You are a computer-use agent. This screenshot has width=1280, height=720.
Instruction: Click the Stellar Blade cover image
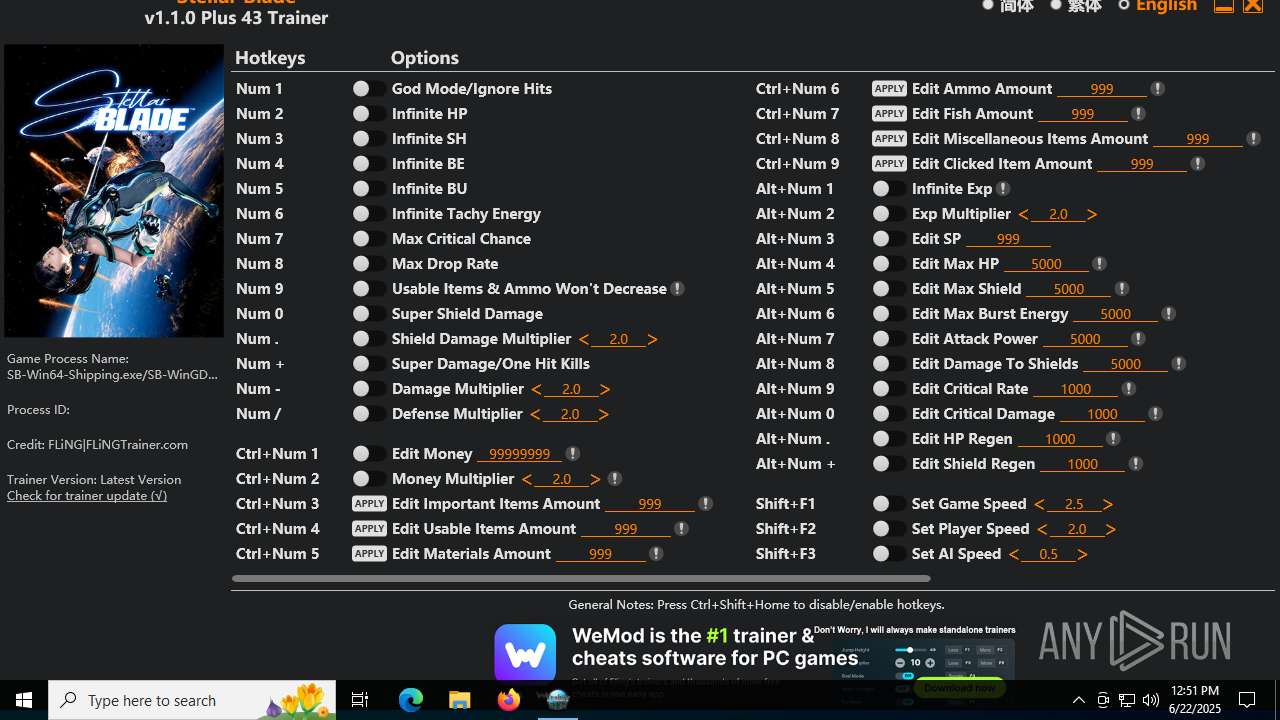coord(114,191)
